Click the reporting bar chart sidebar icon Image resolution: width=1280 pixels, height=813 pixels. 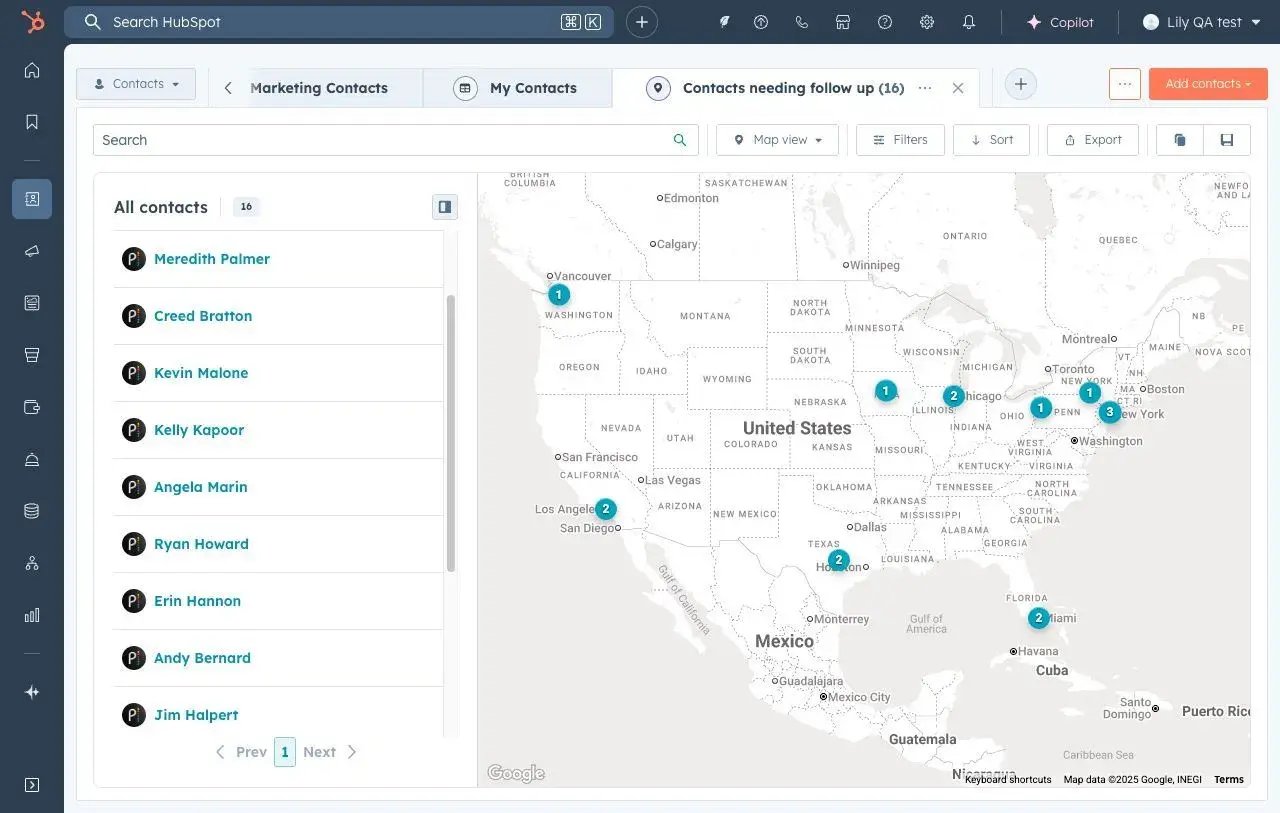click(x=32, y=615)
